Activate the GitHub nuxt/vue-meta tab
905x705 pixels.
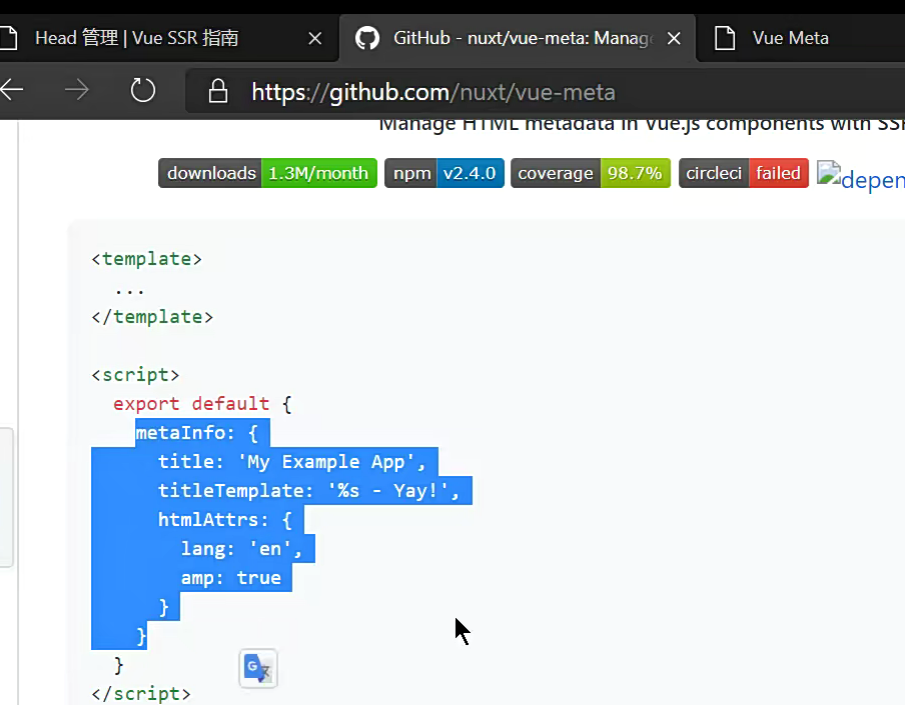pos(500,38)
